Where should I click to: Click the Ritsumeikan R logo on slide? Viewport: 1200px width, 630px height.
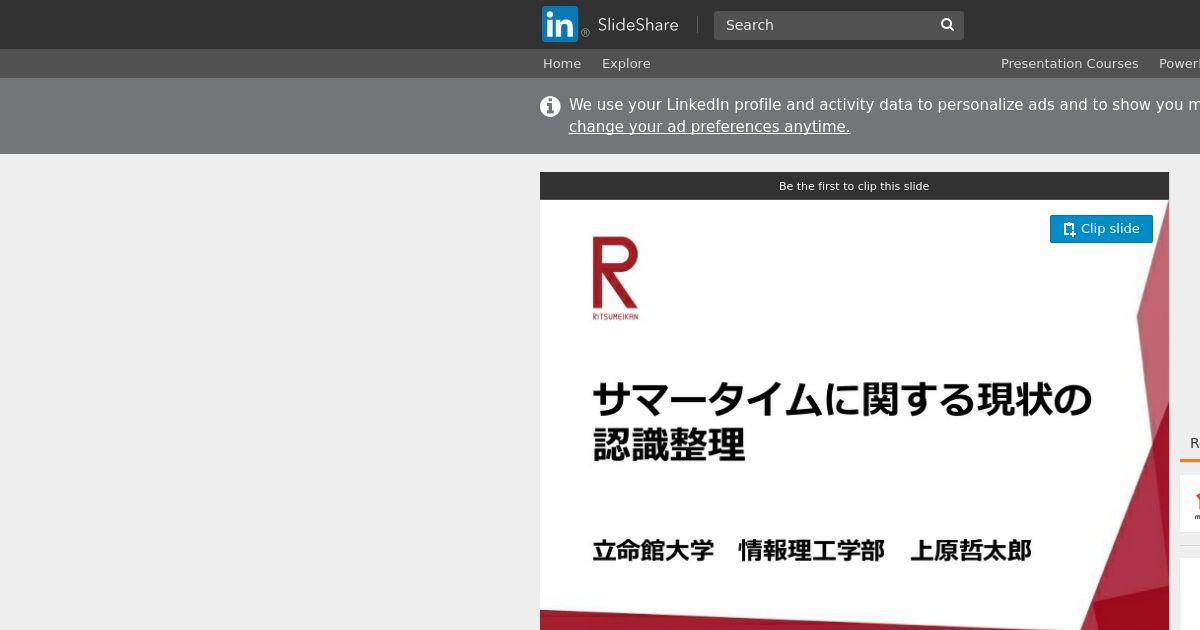[615, 278]
